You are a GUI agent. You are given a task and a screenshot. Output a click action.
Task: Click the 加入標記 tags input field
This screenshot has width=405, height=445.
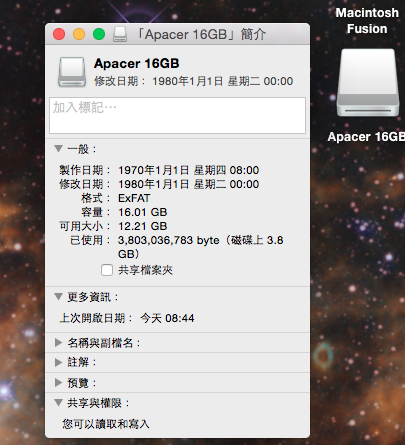click(x=177, y=115)
